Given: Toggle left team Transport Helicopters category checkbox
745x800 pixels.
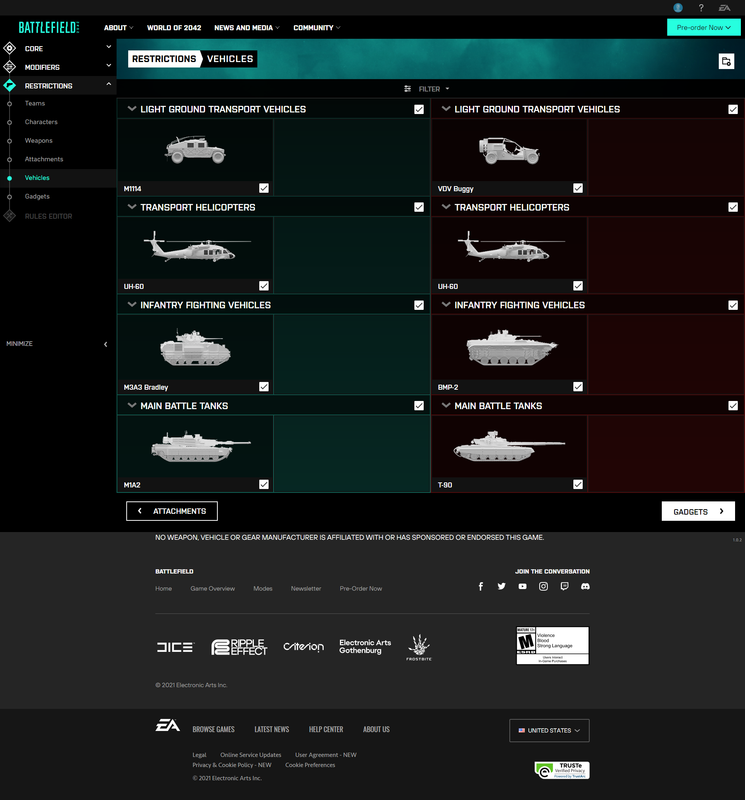Looking at the screenshot, I should [x=419, y=207].
